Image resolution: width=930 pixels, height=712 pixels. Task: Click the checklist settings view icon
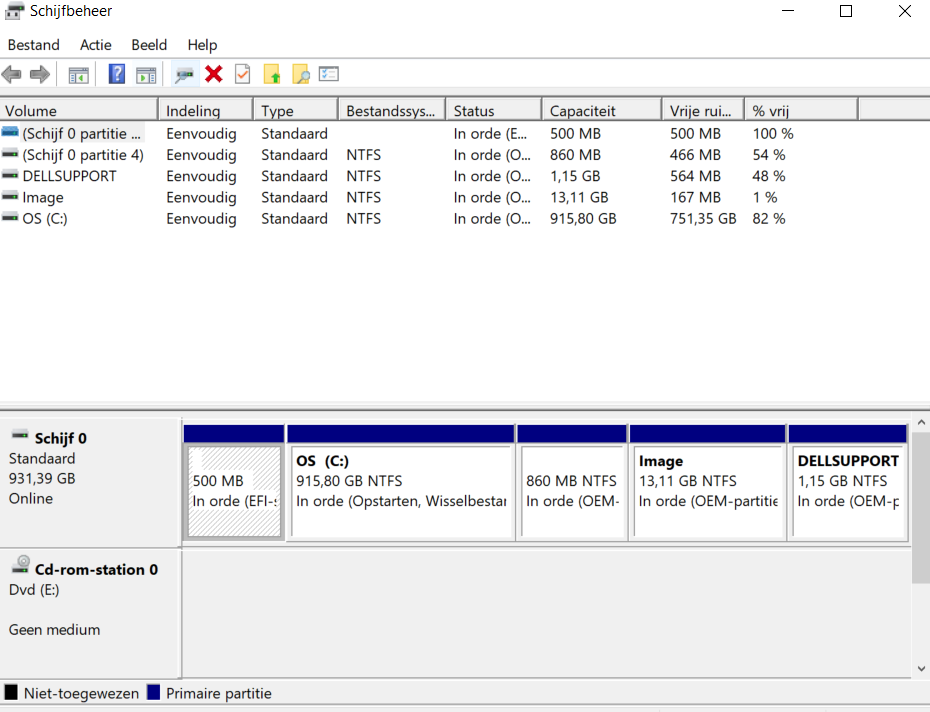[x=329, y=74]
